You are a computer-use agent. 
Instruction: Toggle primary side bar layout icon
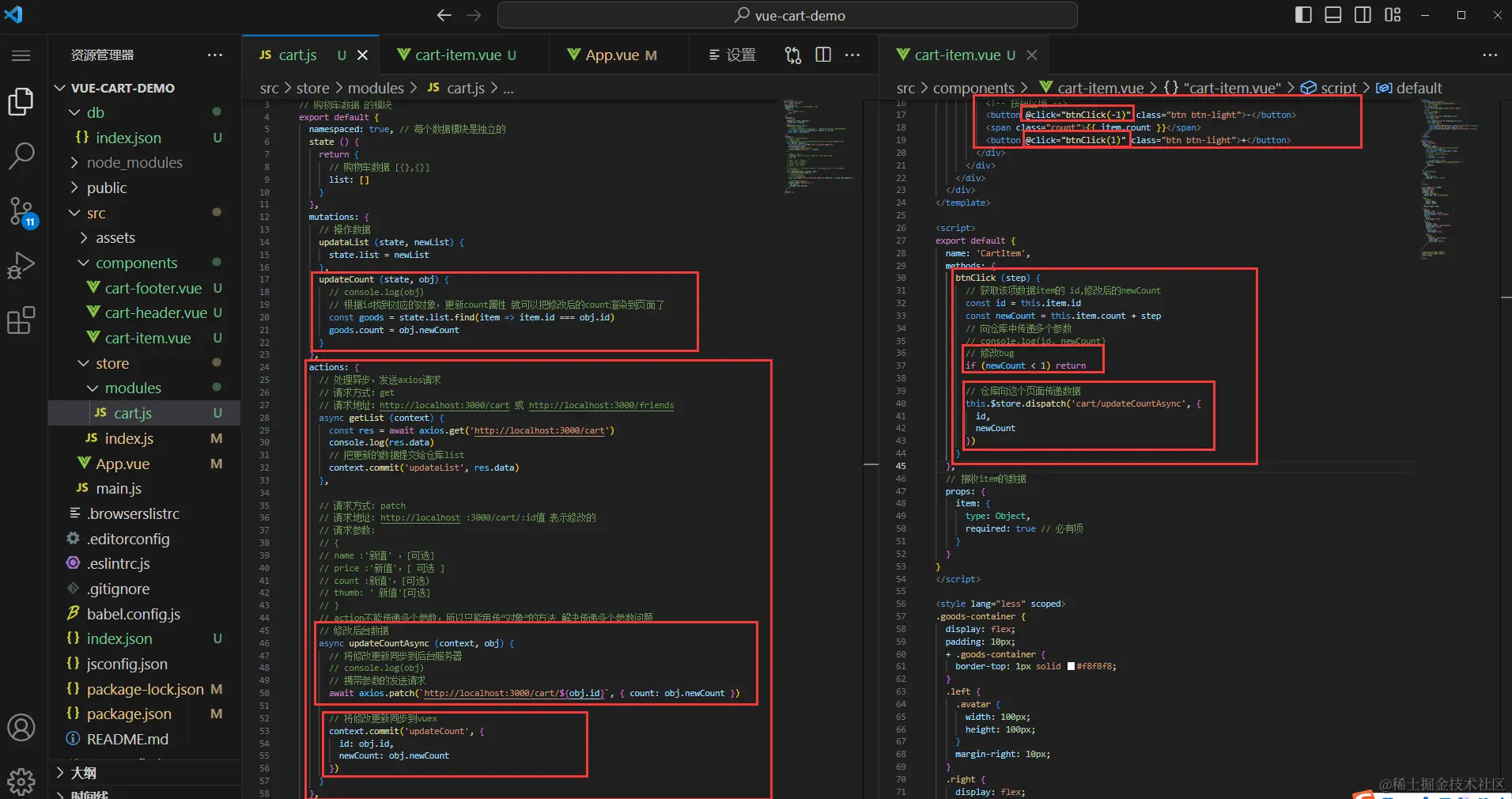coord(1303,15)
